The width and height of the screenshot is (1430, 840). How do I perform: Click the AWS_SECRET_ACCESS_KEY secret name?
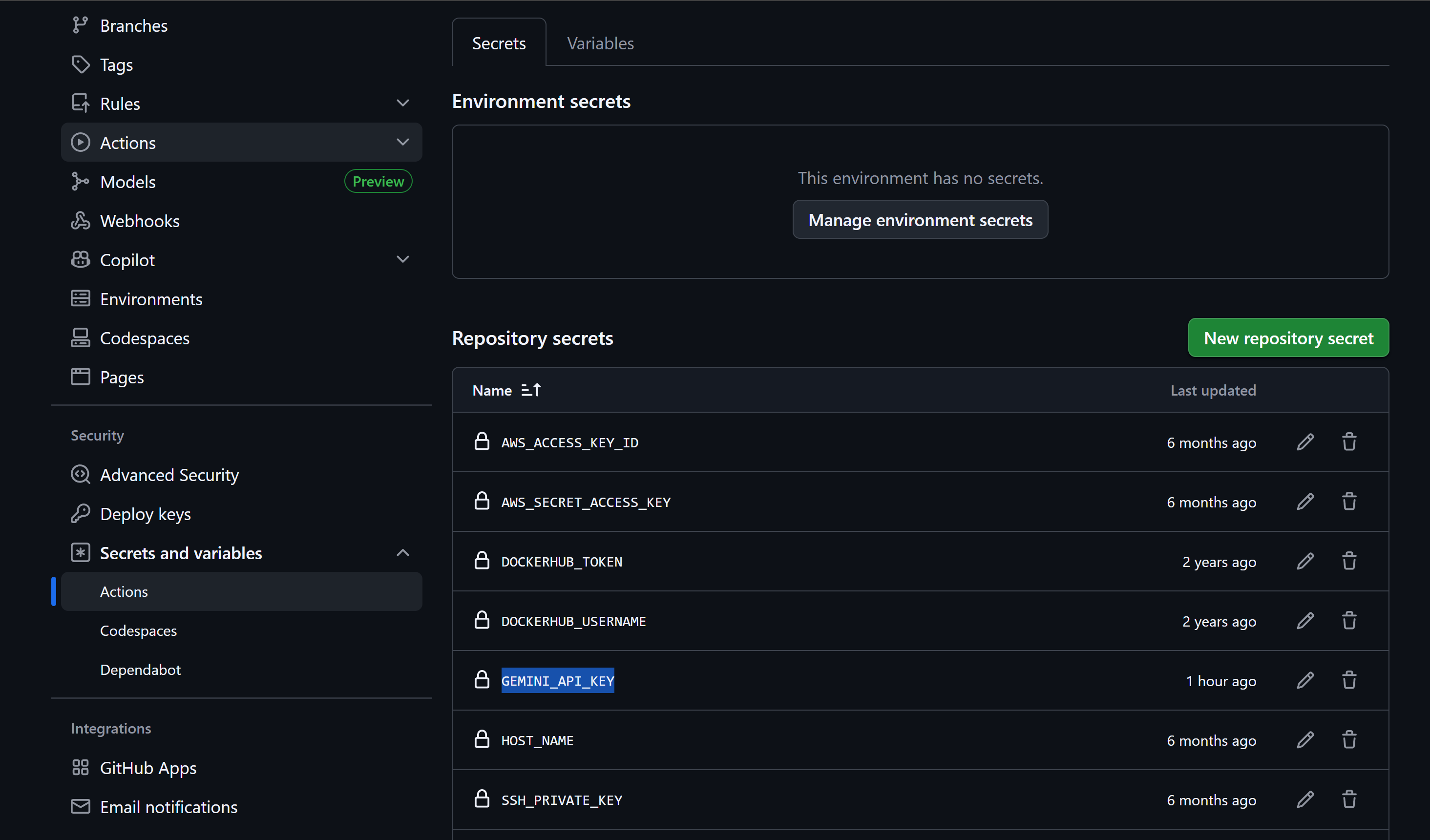[586, 503]
